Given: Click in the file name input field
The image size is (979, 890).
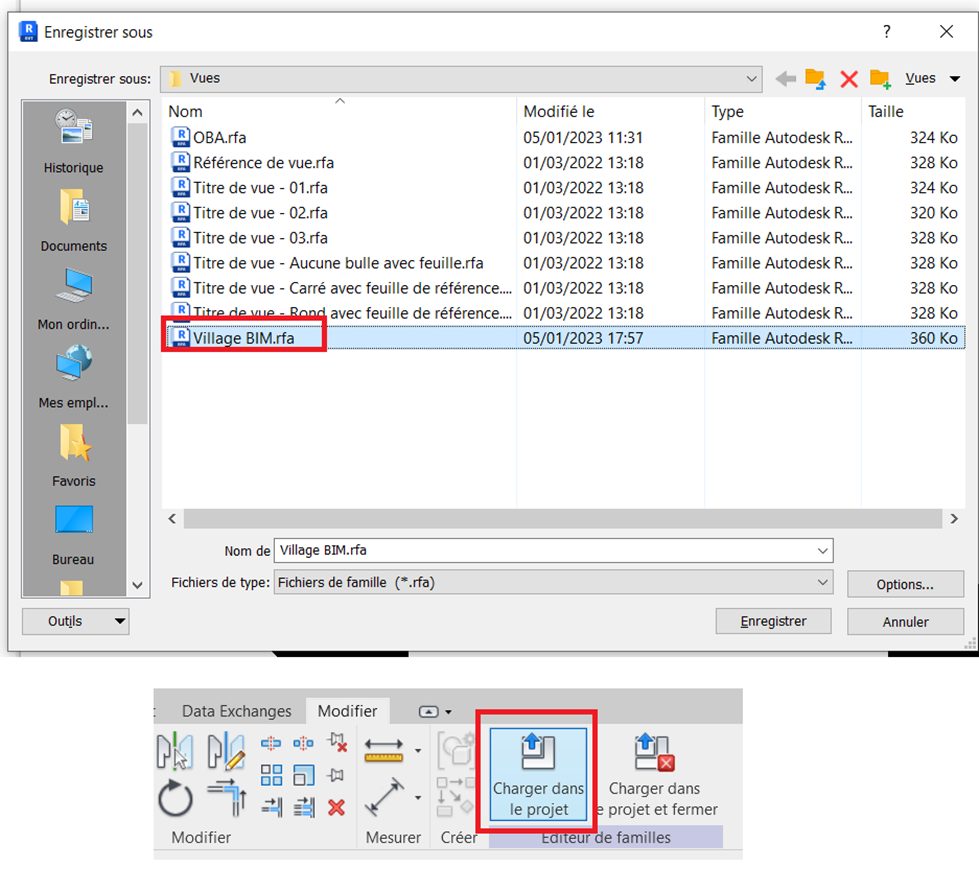Looking at the screenshot, I should (x=544, y=551).
